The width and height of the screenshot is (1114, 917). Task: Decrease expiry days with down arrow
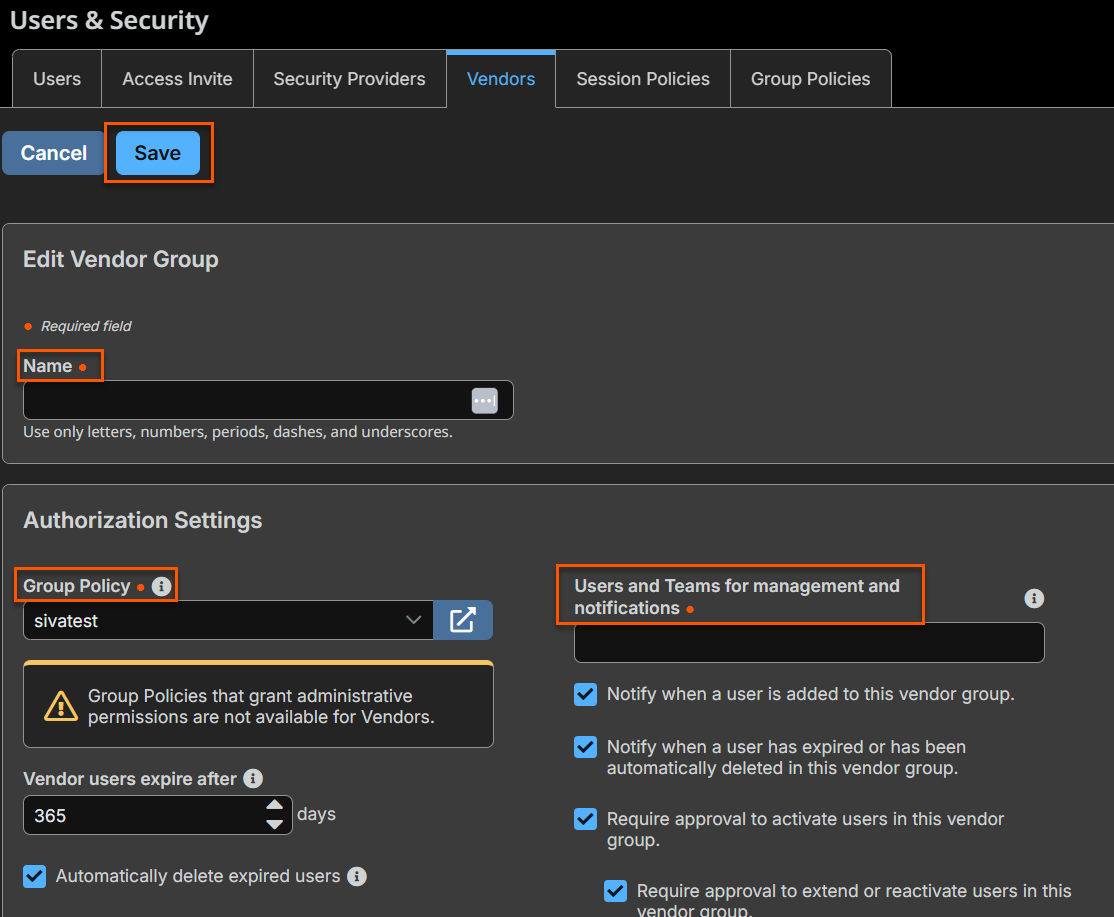(275, 825)
